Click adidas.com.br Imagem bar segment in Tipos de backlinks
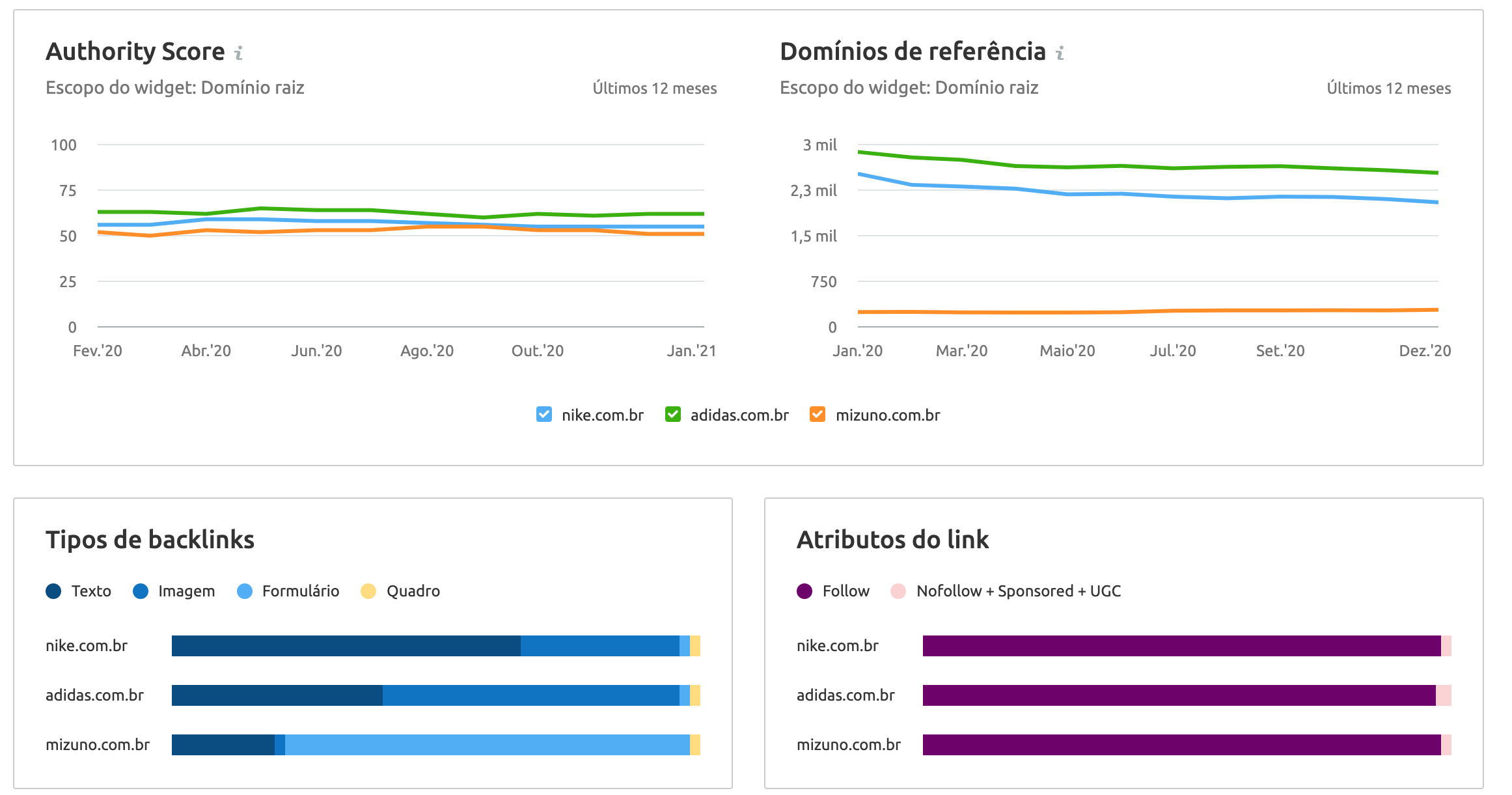 pos(531,695)
